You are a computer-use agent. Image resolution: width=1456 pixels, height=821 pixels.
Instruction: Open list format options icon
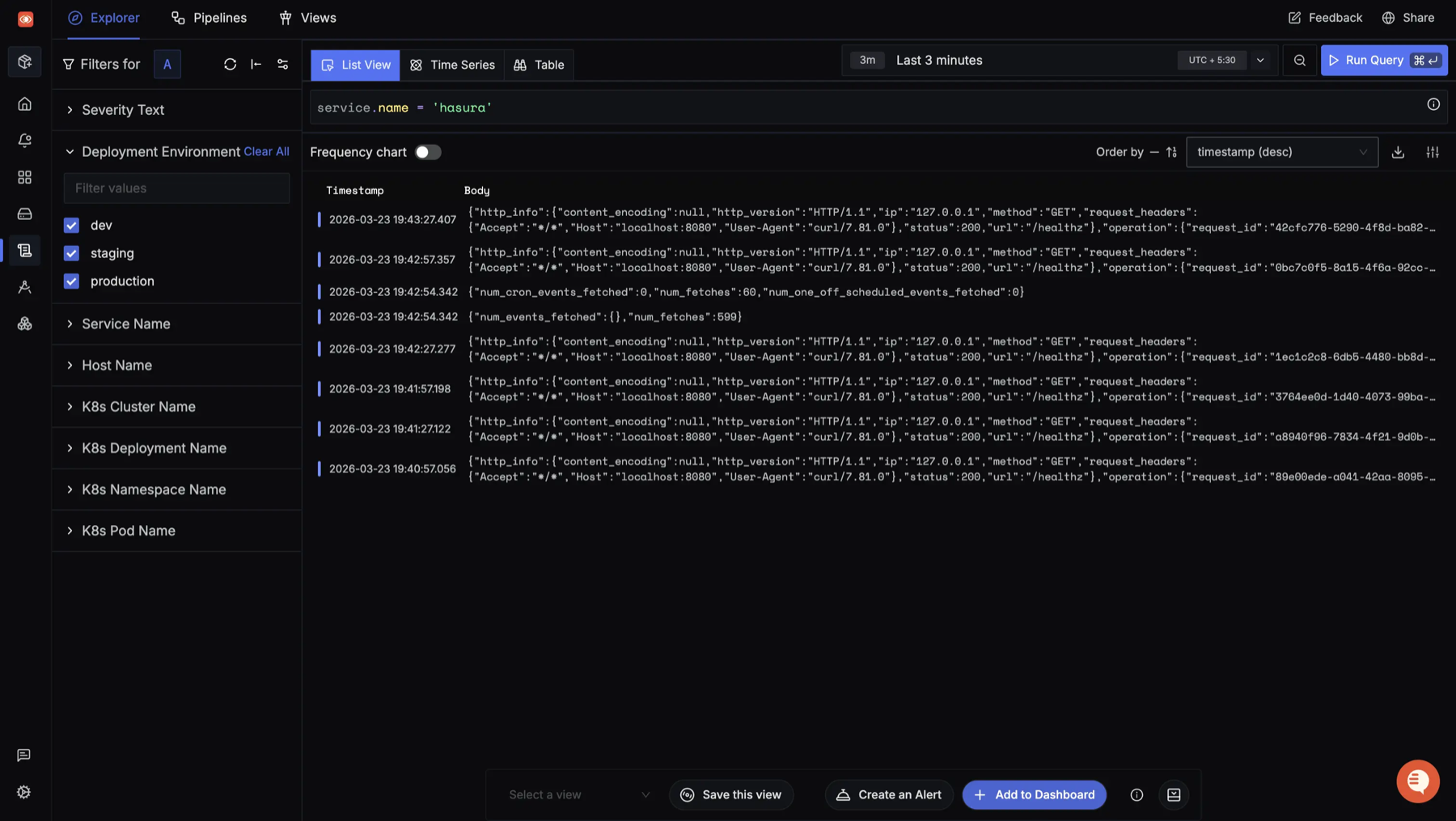point(1433,152)
